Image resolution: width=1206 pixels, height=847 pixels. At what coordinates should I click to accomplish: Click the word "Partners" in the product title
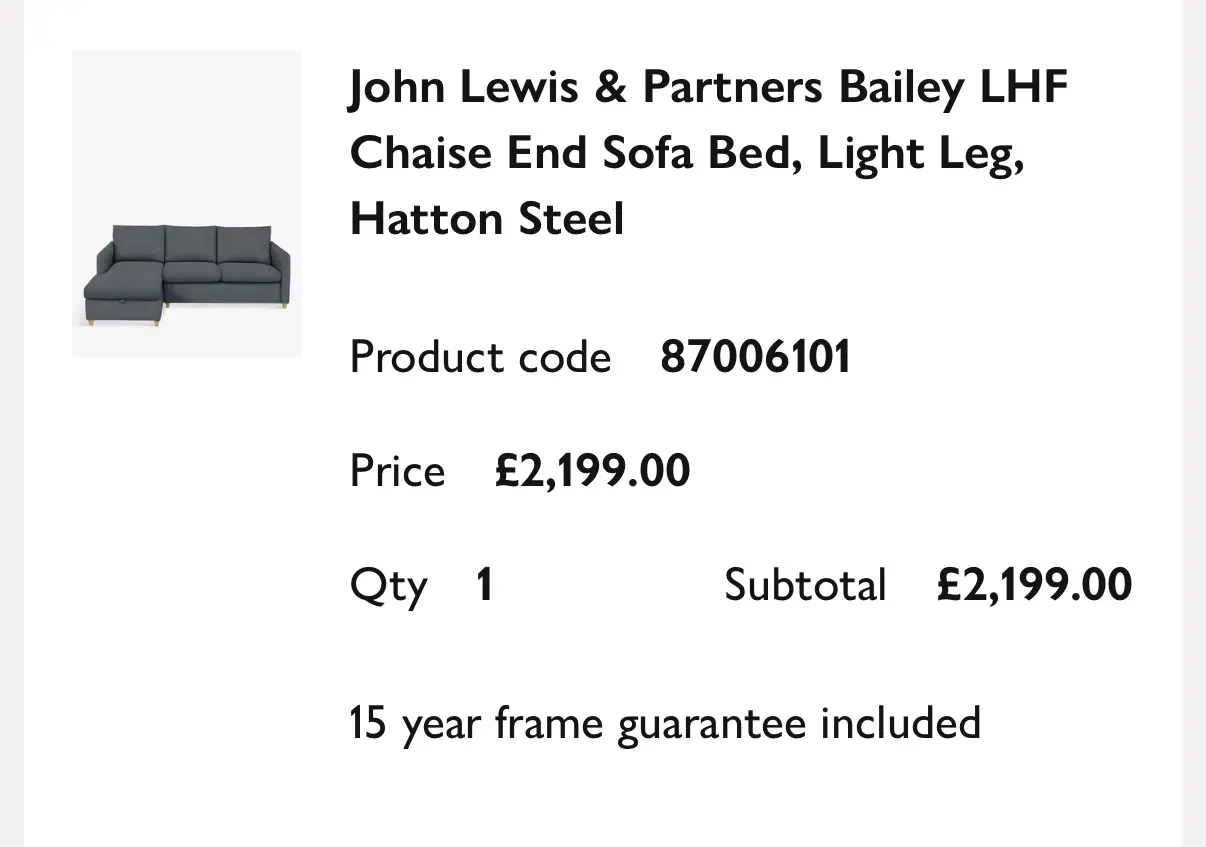click(x=731, y=88)
